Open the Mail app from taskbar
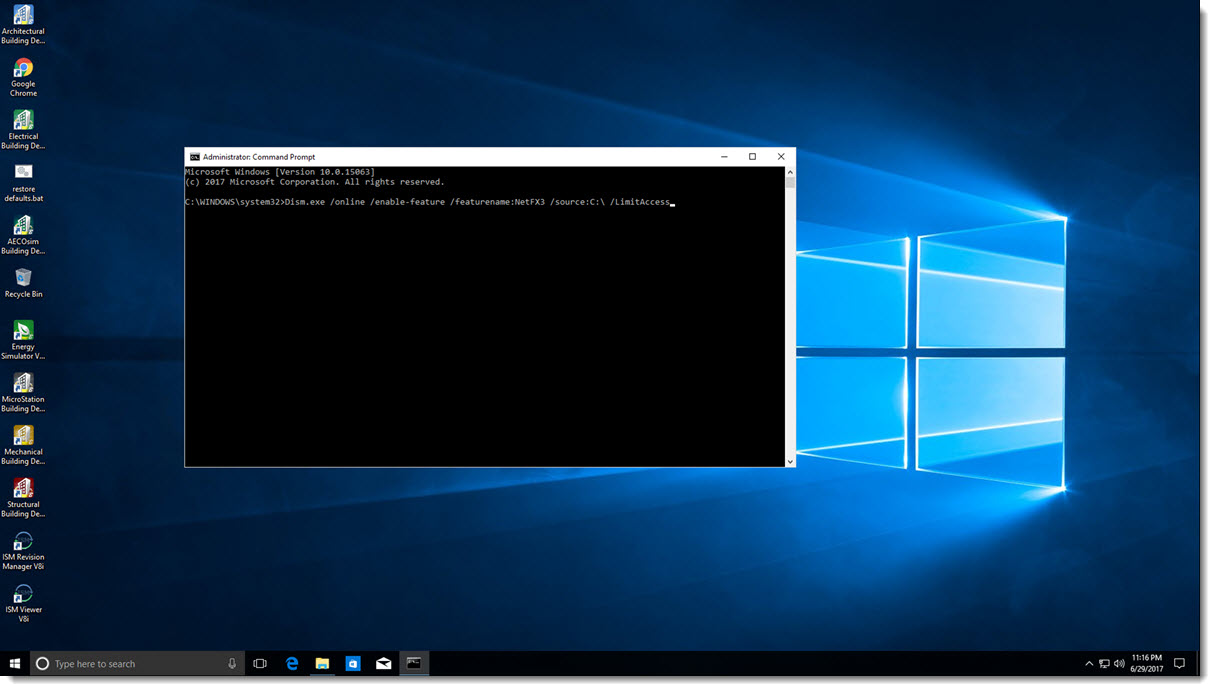The image size is (1209, 684). coord(383,663)
